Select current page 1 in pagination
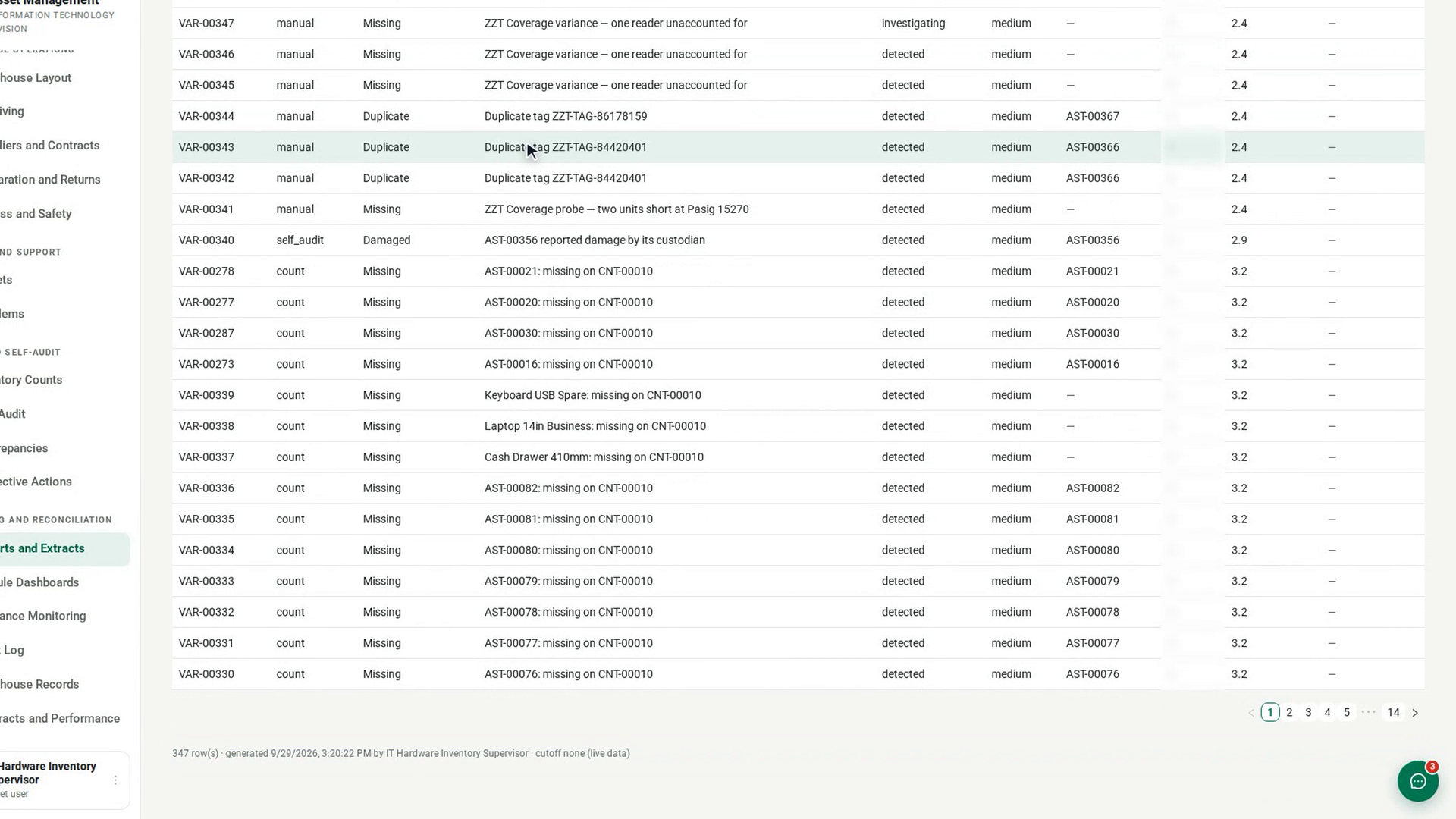This screenshot has width=1456, height=819. 1270,713
